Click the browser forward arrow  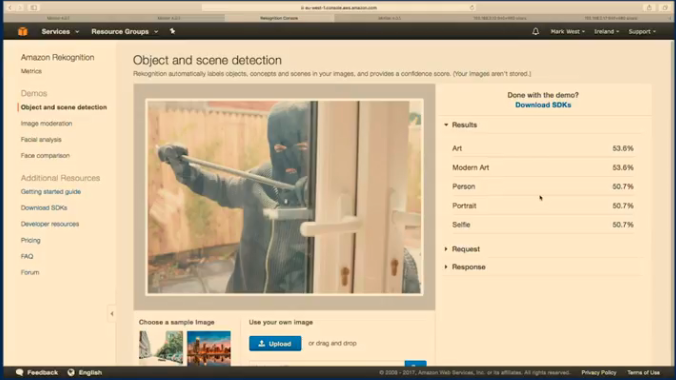click(19, 7)
